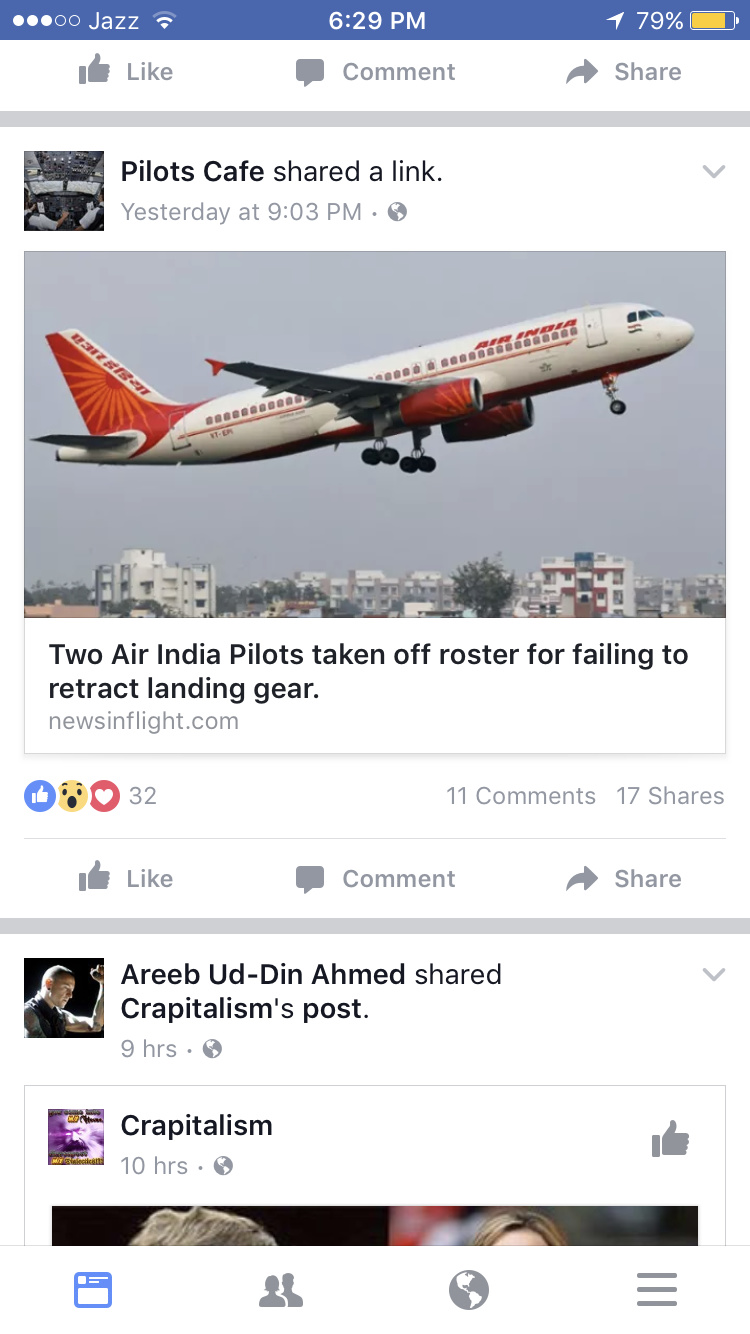
Task: Expand options chevron on Pilots Cafe post
Action: pos(713,172)
